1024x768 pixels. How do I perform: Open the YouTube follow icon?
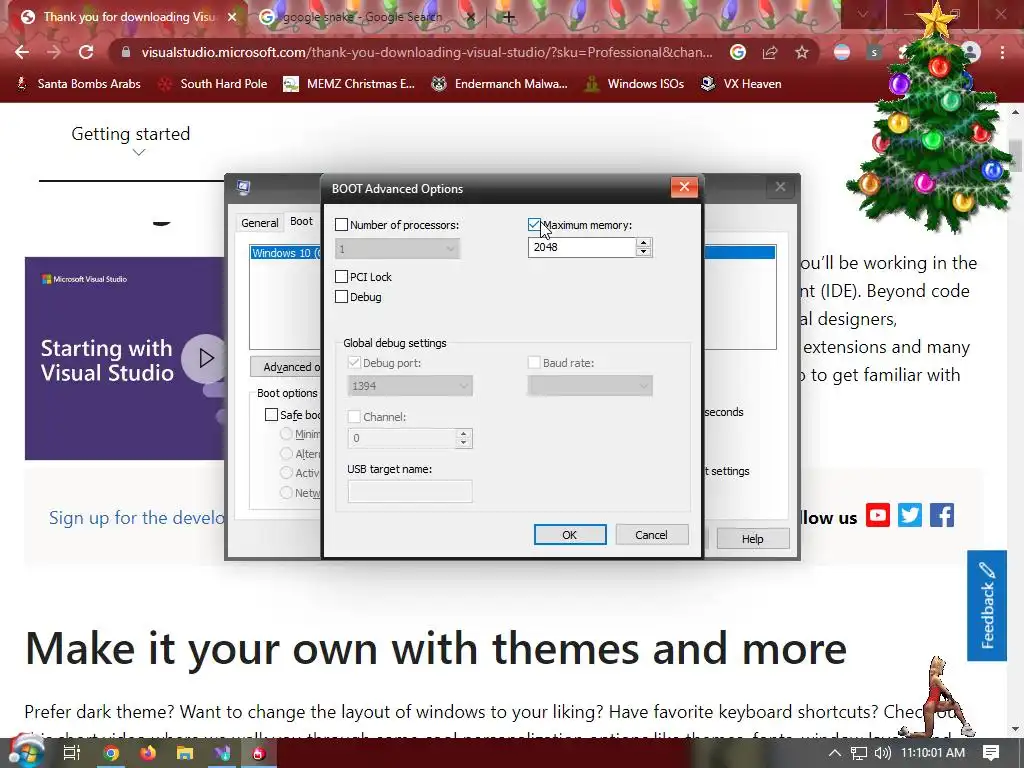pos(878,515)
